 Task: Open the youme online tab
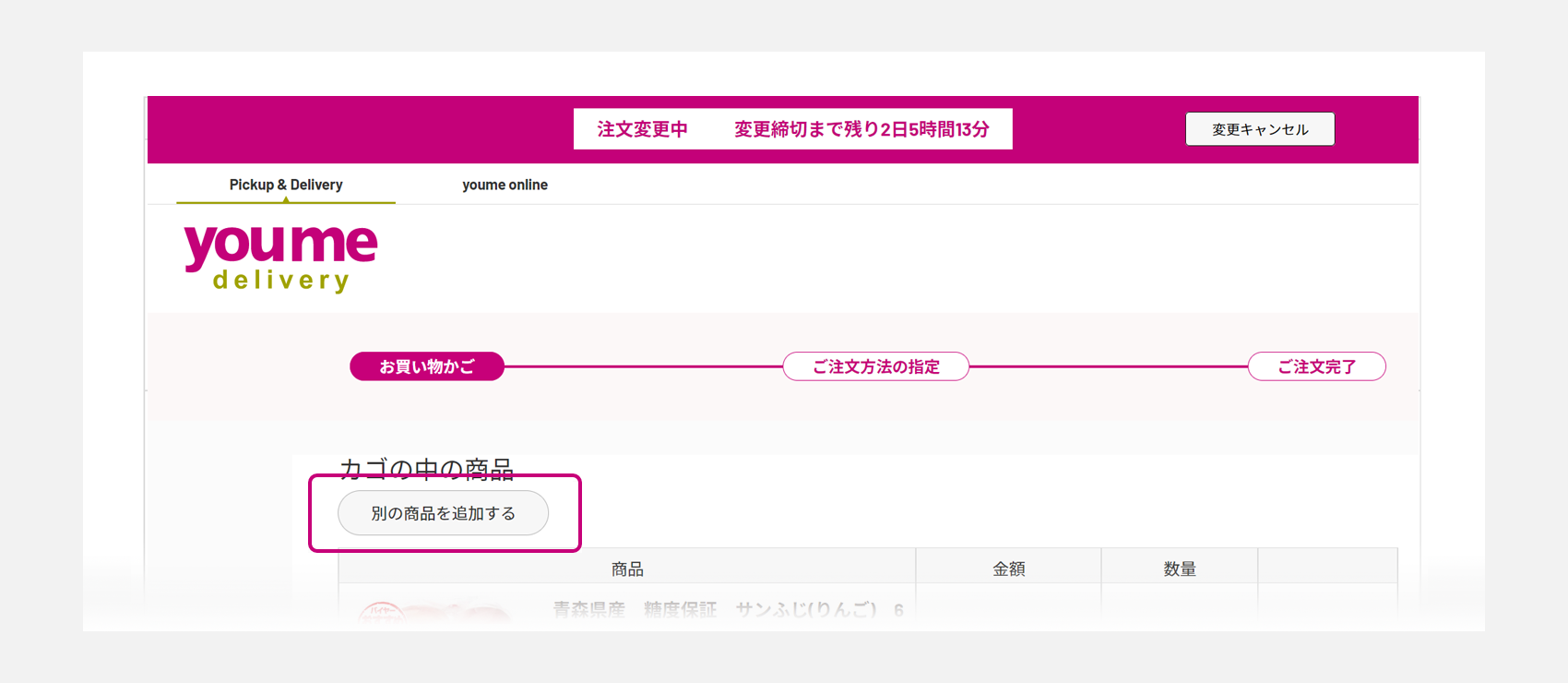pos(505,185)
